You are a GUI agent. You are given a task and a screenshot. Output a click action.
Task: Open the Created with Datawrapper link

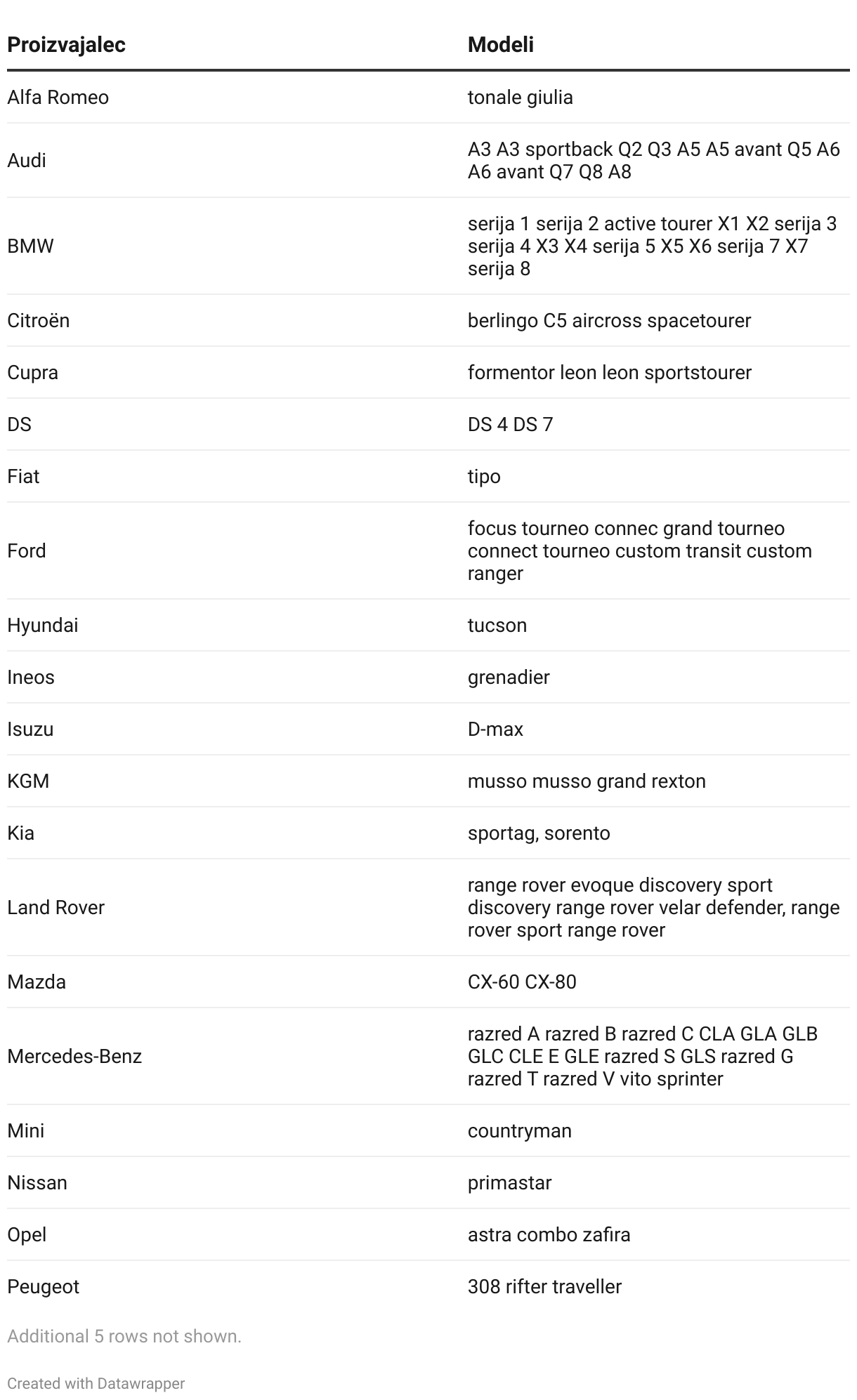[x=96, y=1383]
